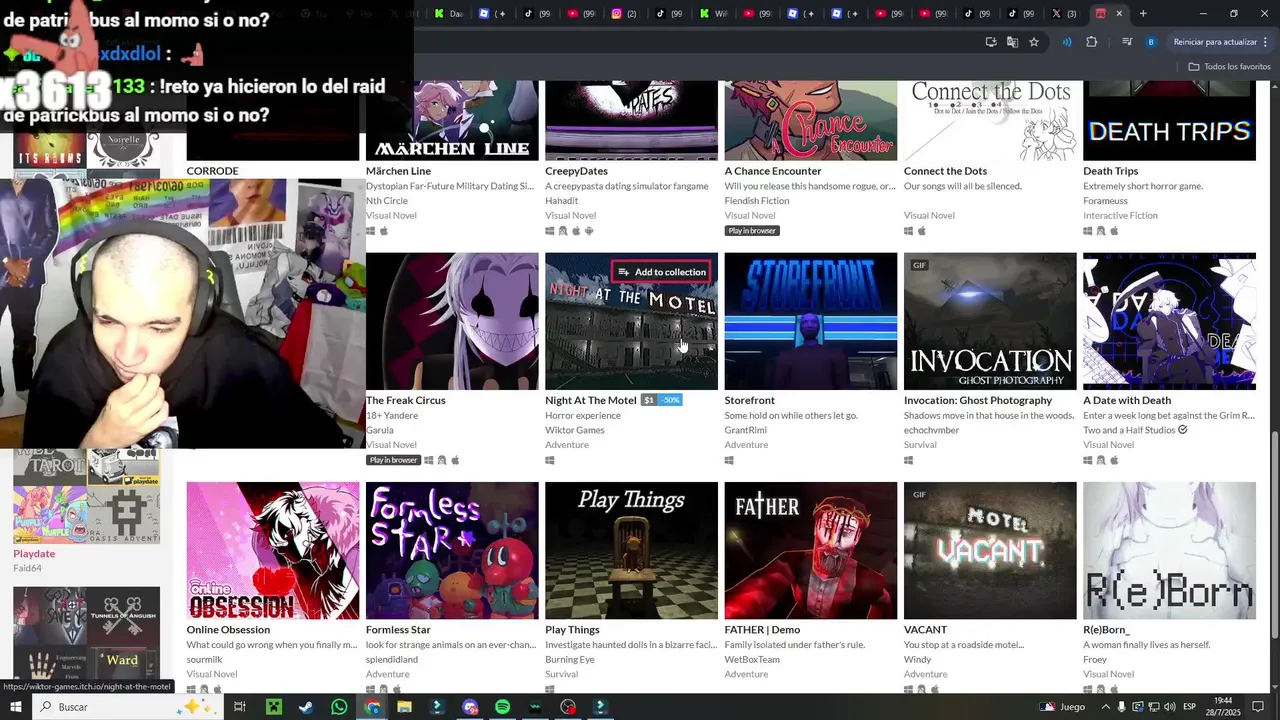Image resolution: width=1280 pixels, height=720 pixels.
Task: Click Play in browser under A Chance Encounter
Action: pos(752,231)
